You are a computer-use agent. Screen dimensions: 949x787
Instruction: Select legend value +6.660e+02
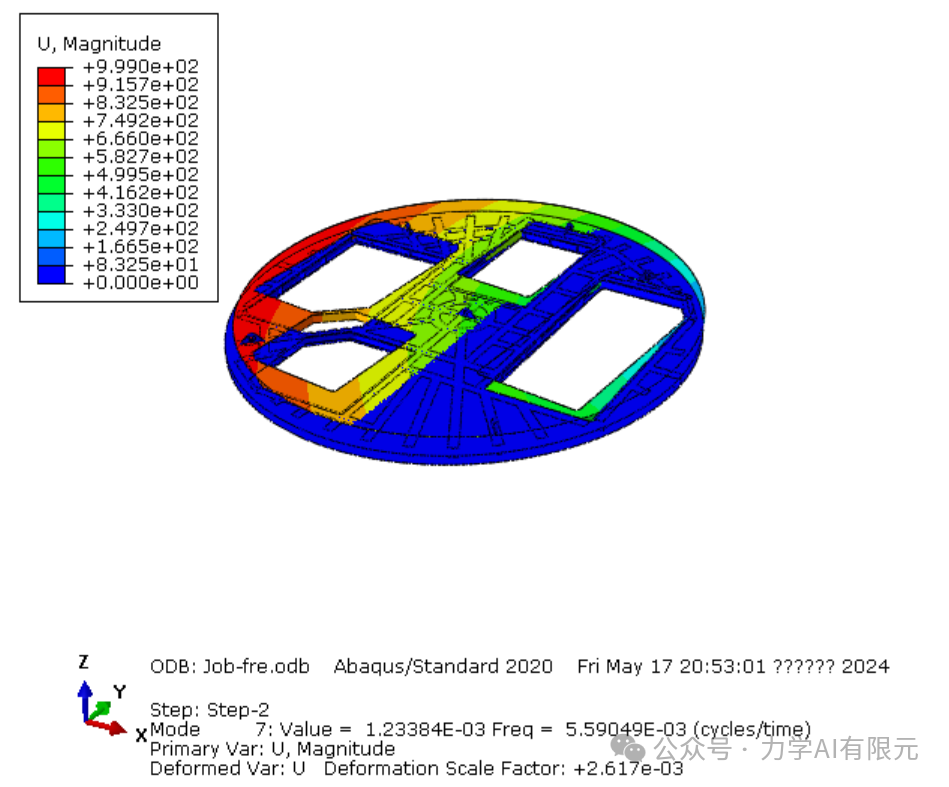click(140, 139)
